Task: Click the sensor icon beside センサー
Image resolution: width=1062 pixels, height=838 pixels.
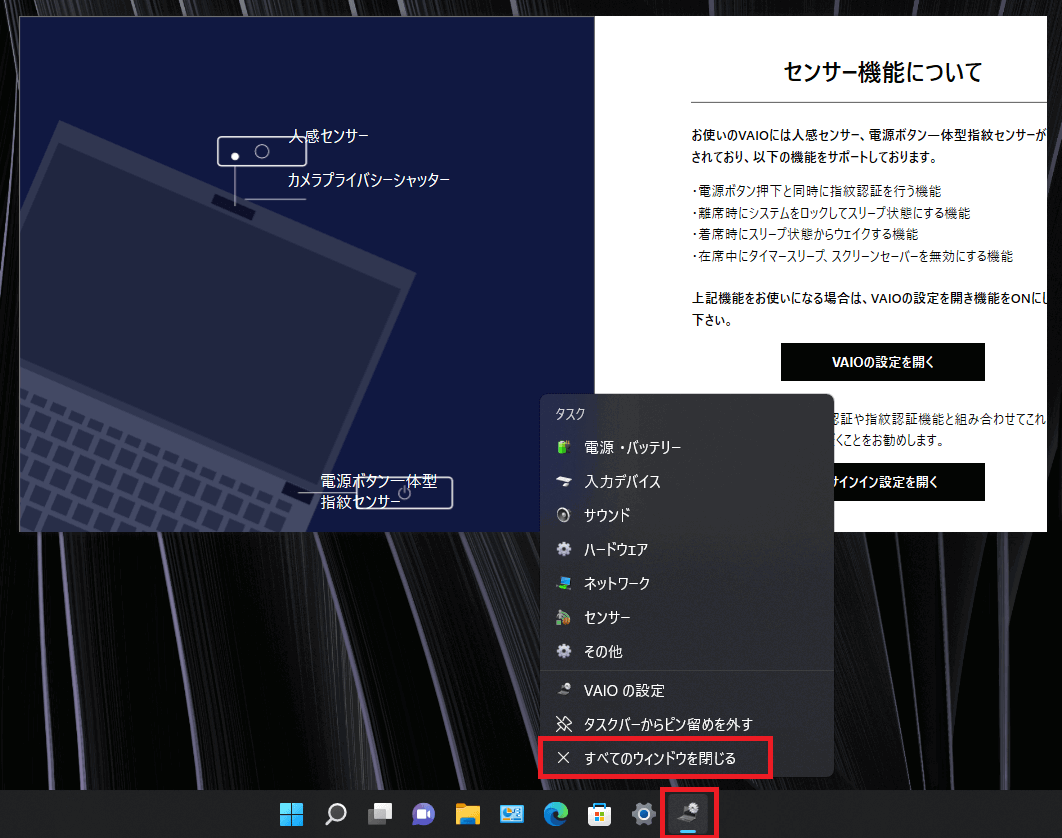Action: pos(564,617)
